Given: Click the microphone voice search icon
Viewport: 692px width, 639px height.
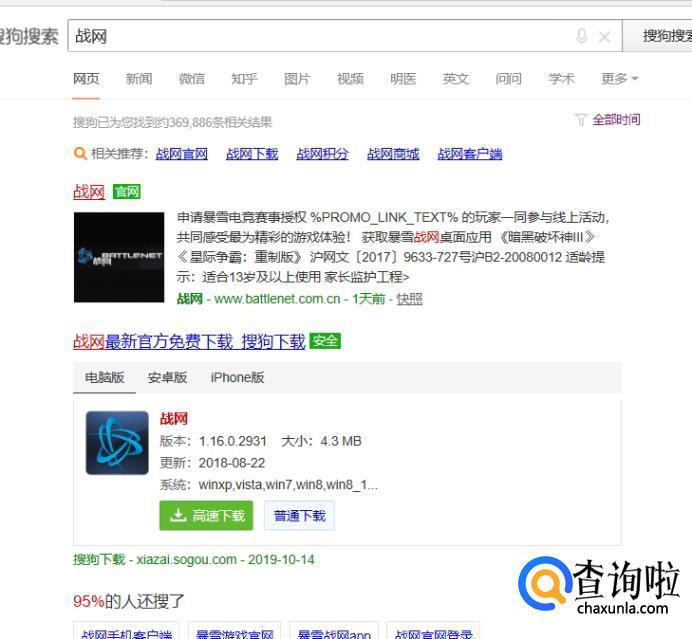Looking at the screenshot, I should [582, 36].
